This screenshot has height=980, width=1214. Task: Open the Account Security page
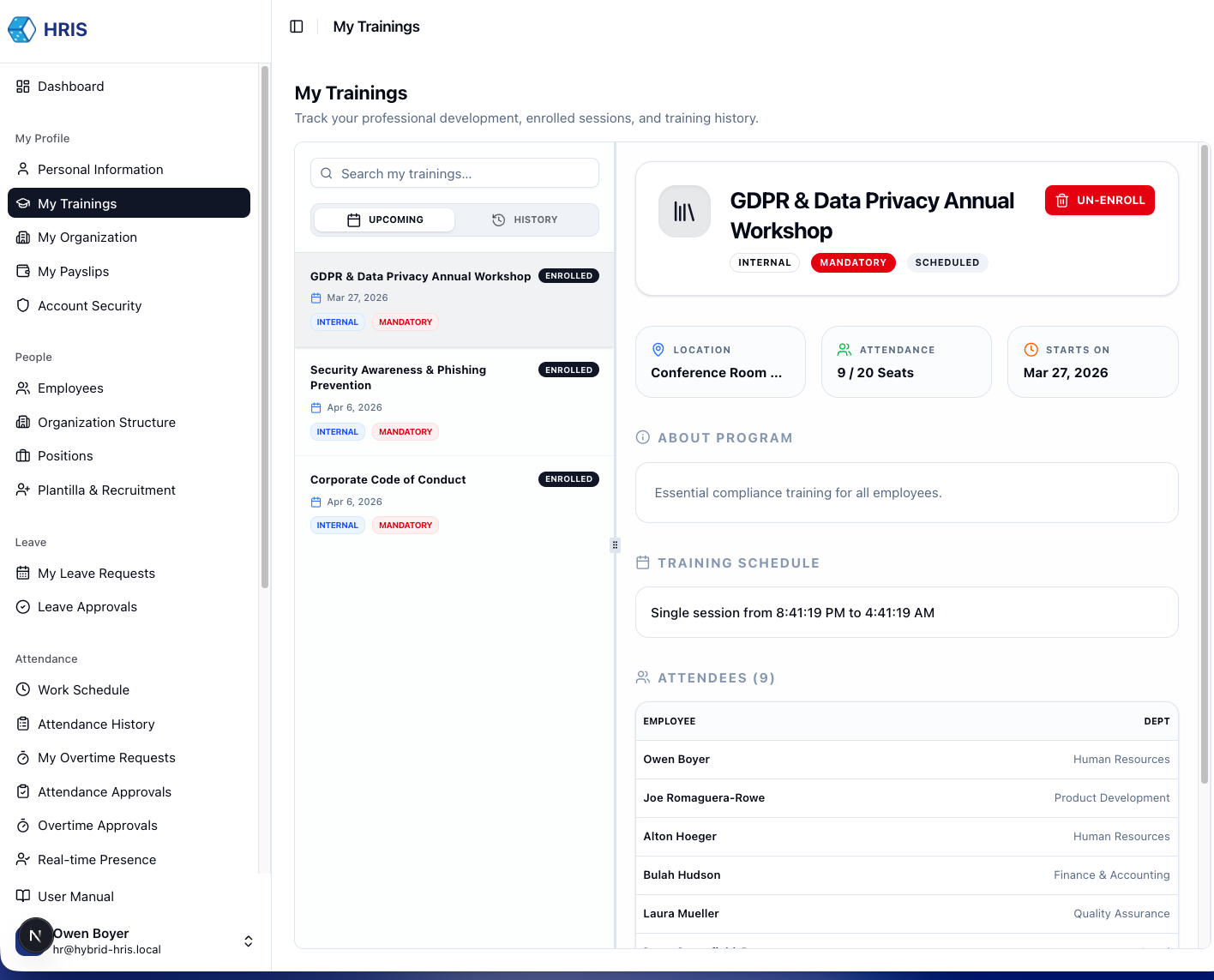(x=89, y=306)
